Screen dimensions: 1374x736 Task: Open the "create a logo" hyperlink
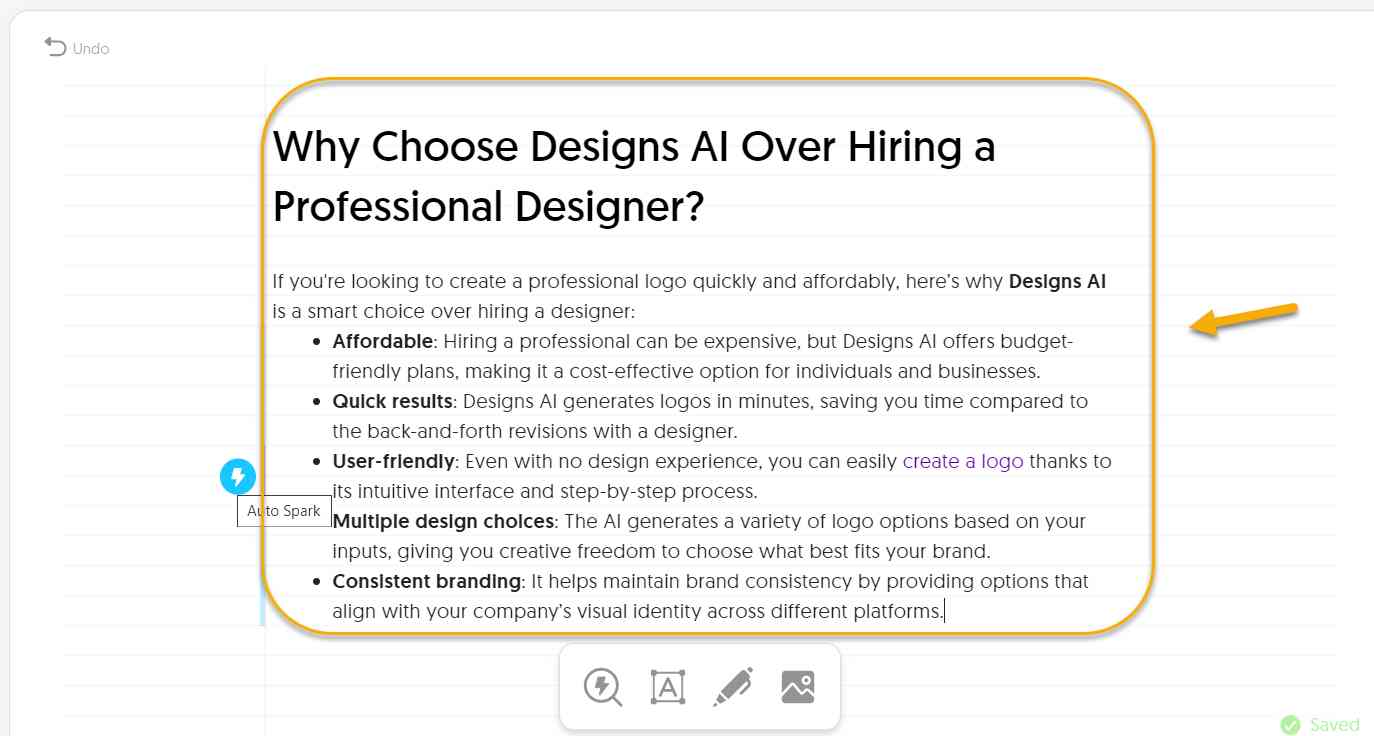pos(963,461)
